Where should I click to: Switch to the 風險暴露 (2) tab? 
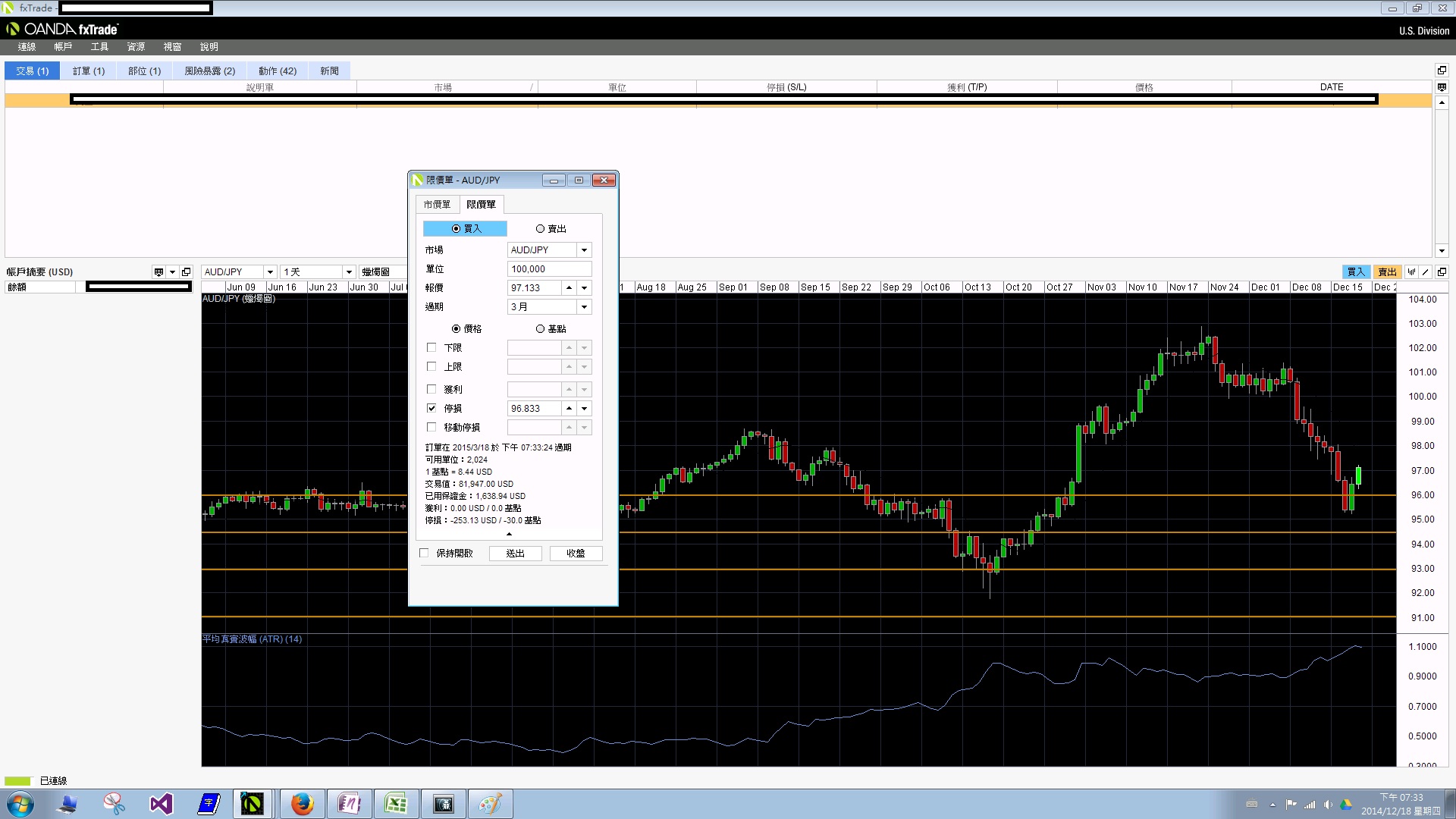pos(210,71)
